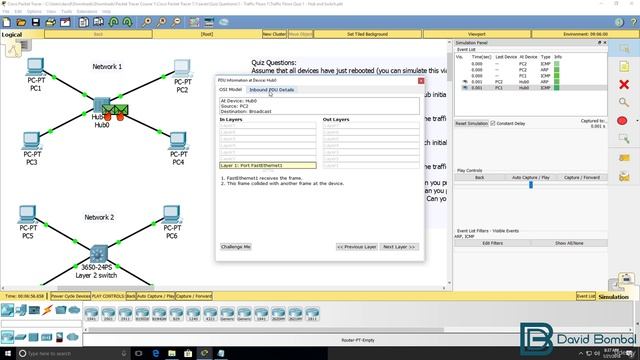Click the device list horizontal scrollbar

coord(266,330)
